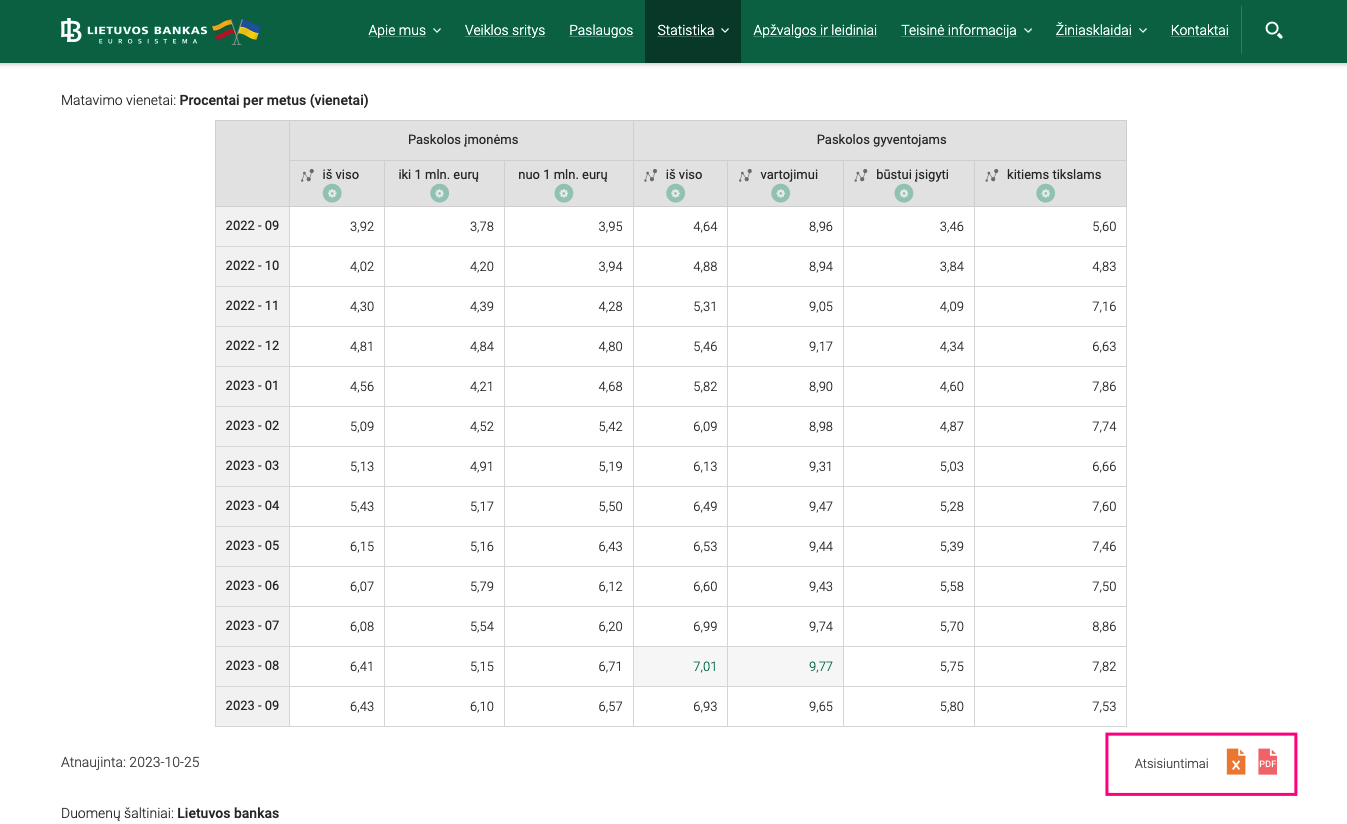Download the table as PDF file
Image resolution: width=1347 pixels, height=824 pixels.
pyautogui.click(x=1267, y=762)
